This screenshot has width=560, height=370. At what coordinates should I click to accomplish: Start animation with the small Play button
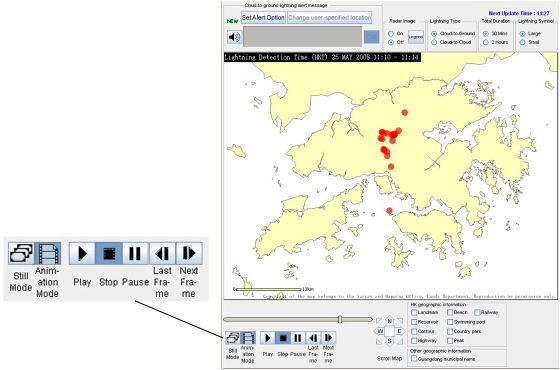point(268,338)
